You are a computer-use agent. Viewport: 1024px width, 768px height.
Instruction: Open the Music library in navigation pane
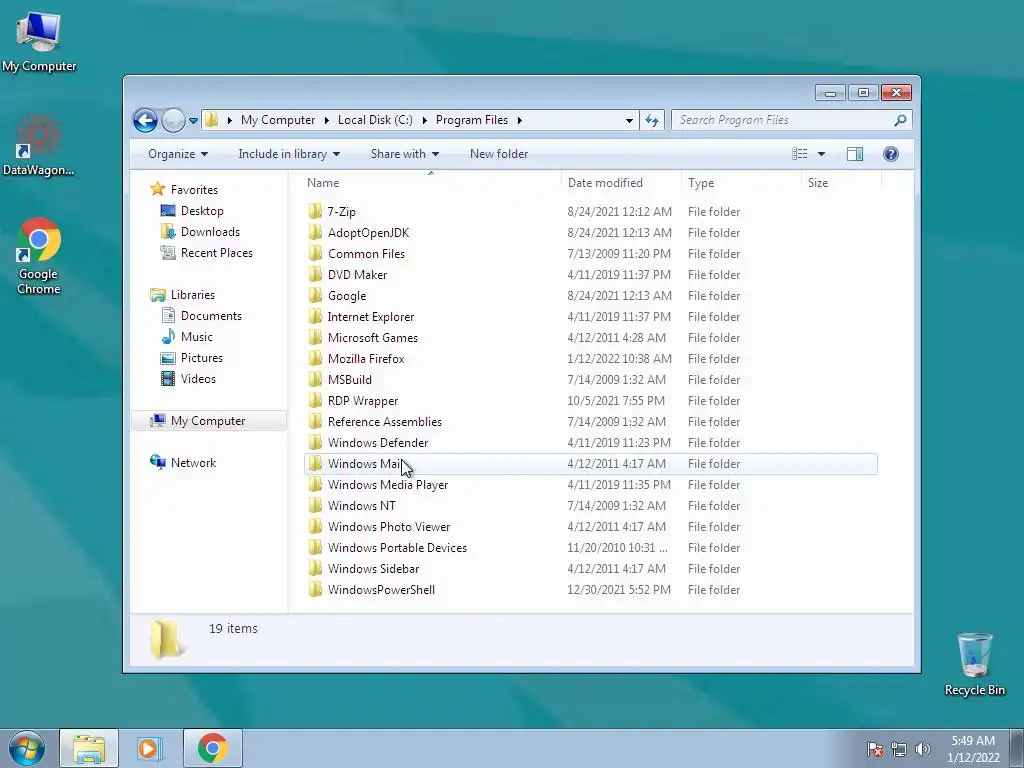coord(197,337)
